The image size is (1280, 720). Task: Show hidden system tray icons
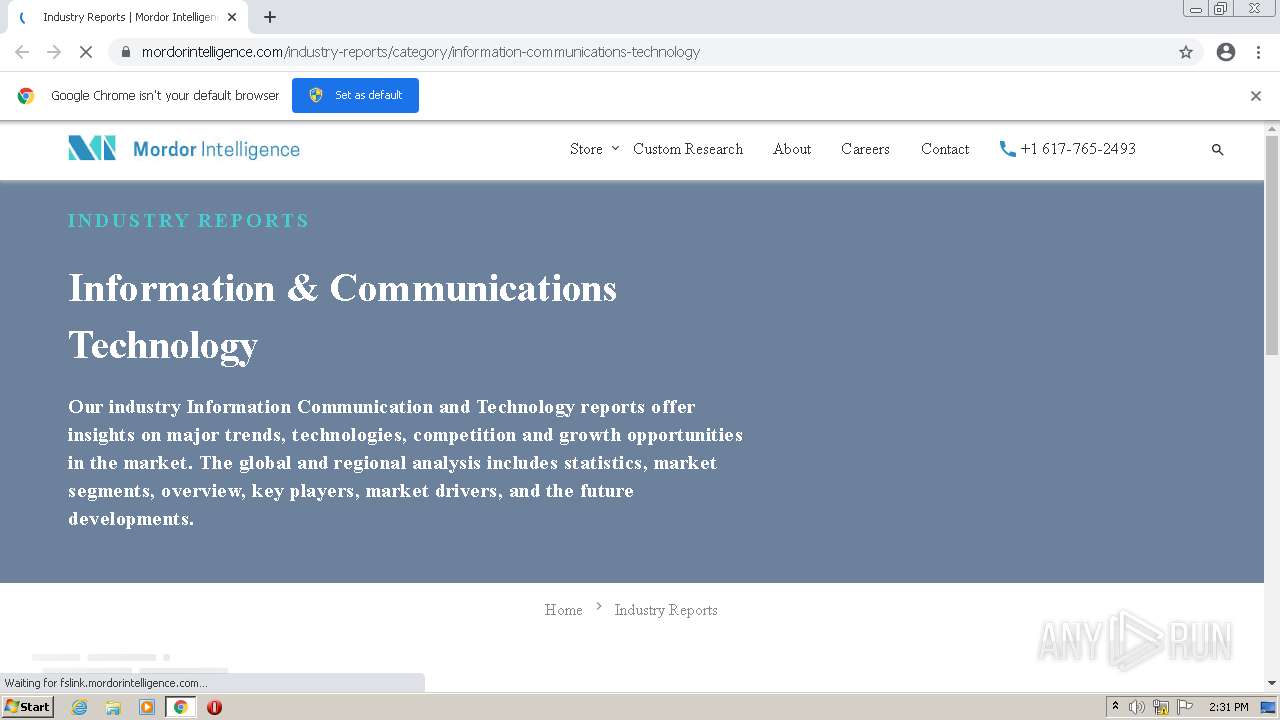(x=1115, y=707)
